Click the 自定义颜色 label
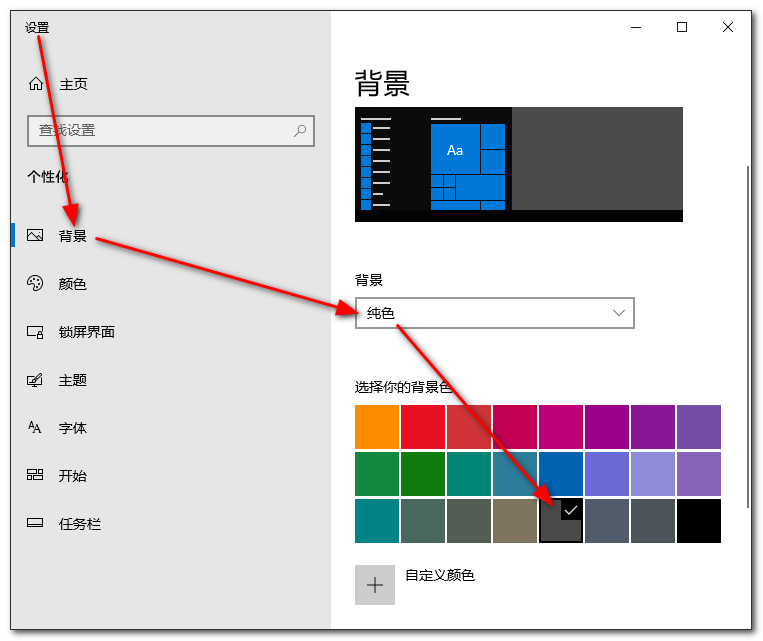 pos(440,575)
